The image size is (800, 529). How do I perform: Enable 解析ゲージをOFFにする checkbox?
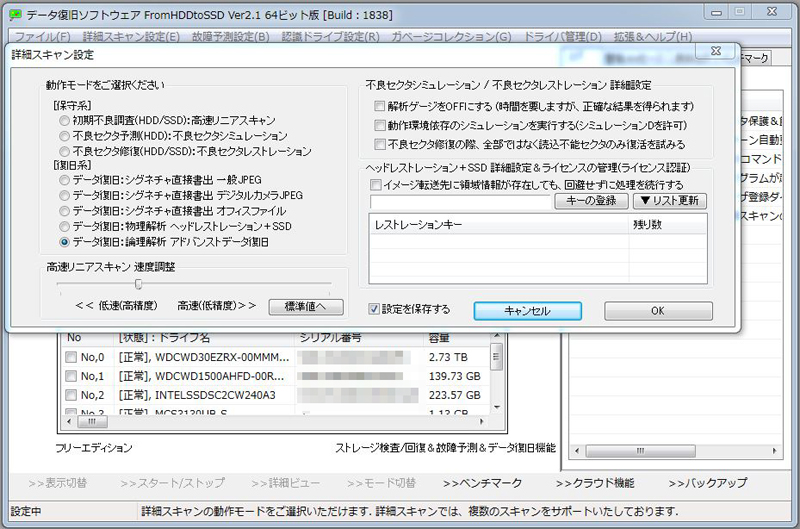[380, 106]
